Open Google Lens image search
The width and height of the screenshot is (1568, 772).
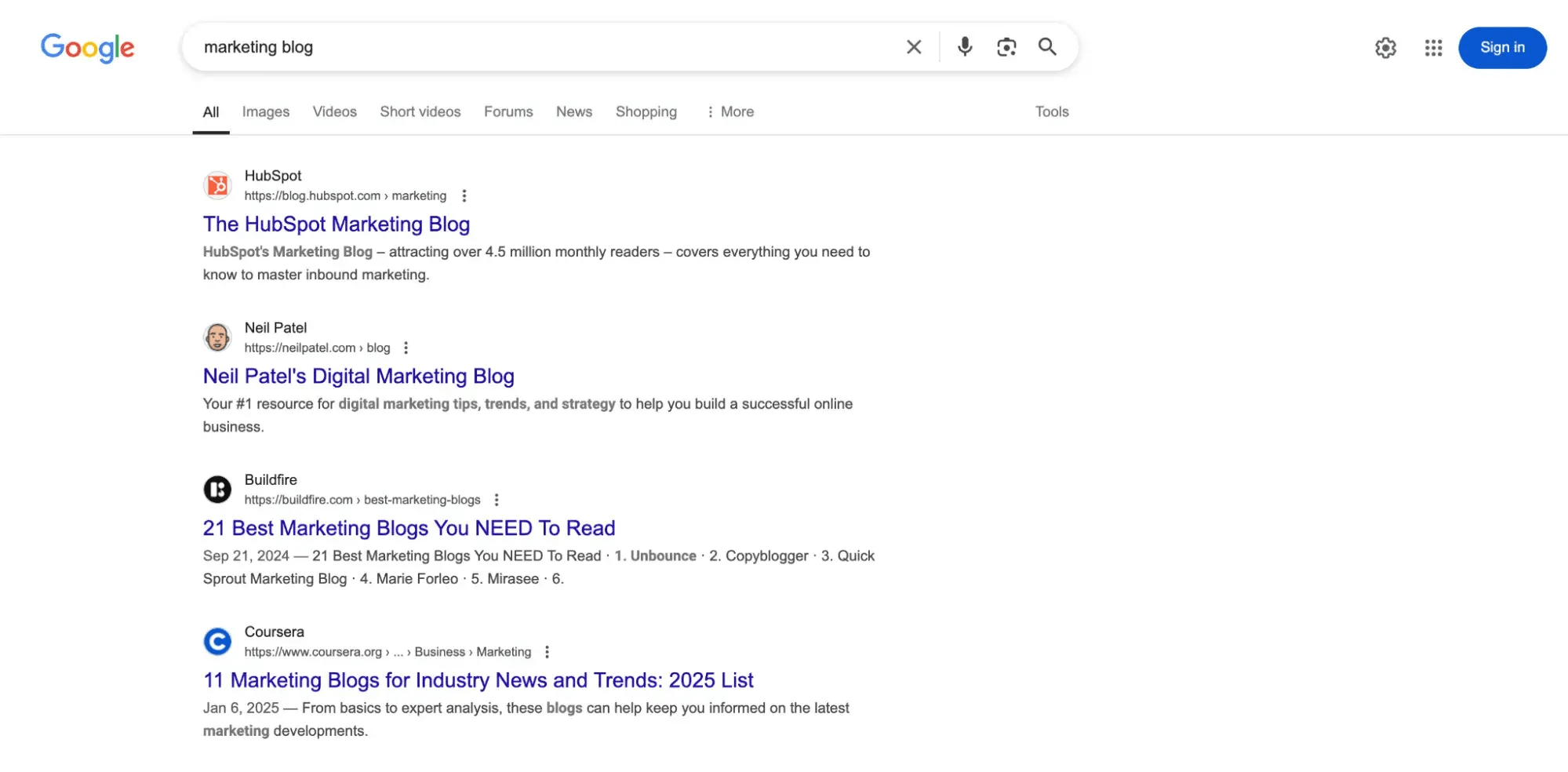point(1006,47)
